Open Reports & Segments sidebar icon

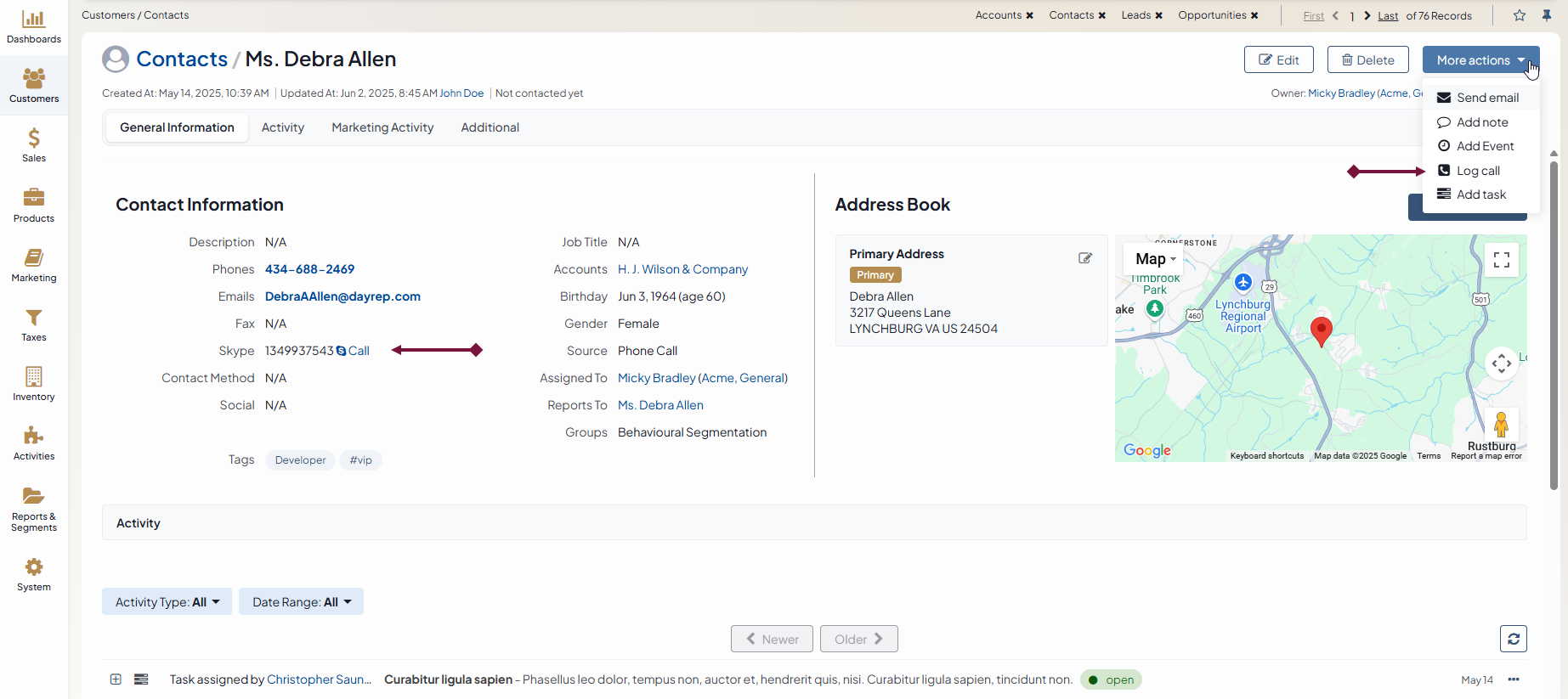pyautogui.click(x=34, y=509)
